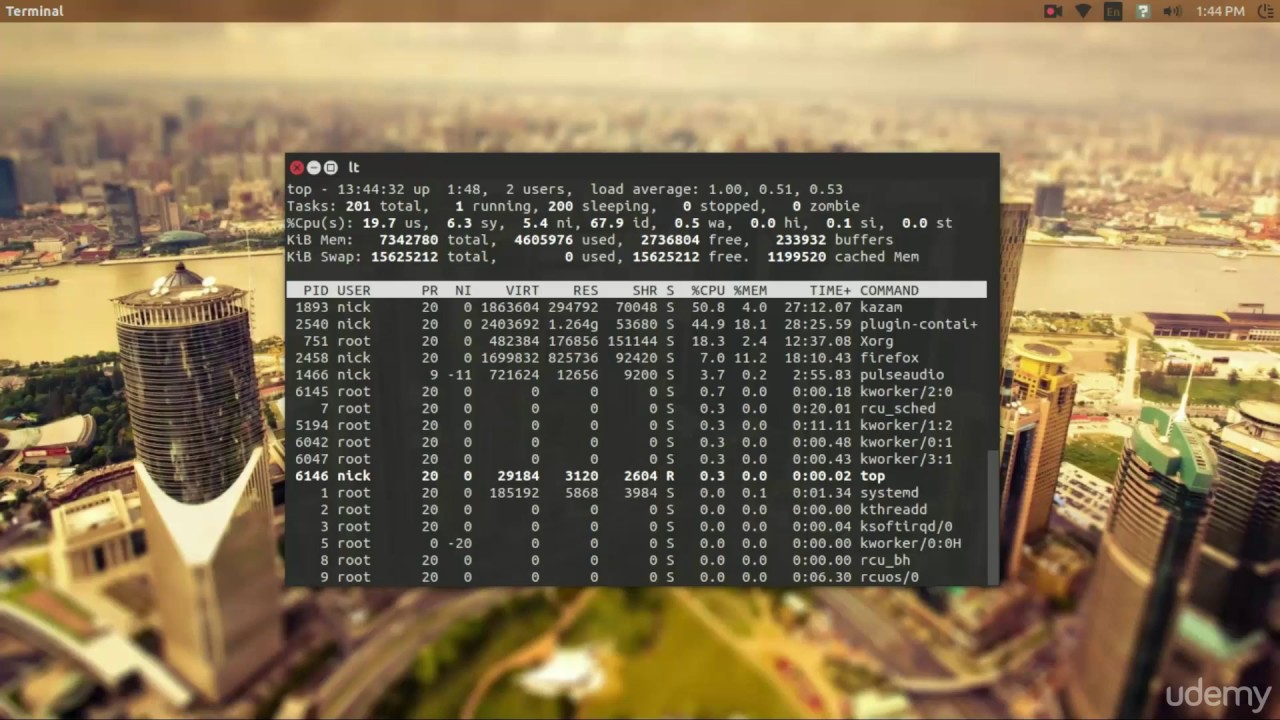Viewport: 1280px width, 720px height.
Task: Click the 18.1 memory value of plugin-contai+
Action: tap(750, 324)
